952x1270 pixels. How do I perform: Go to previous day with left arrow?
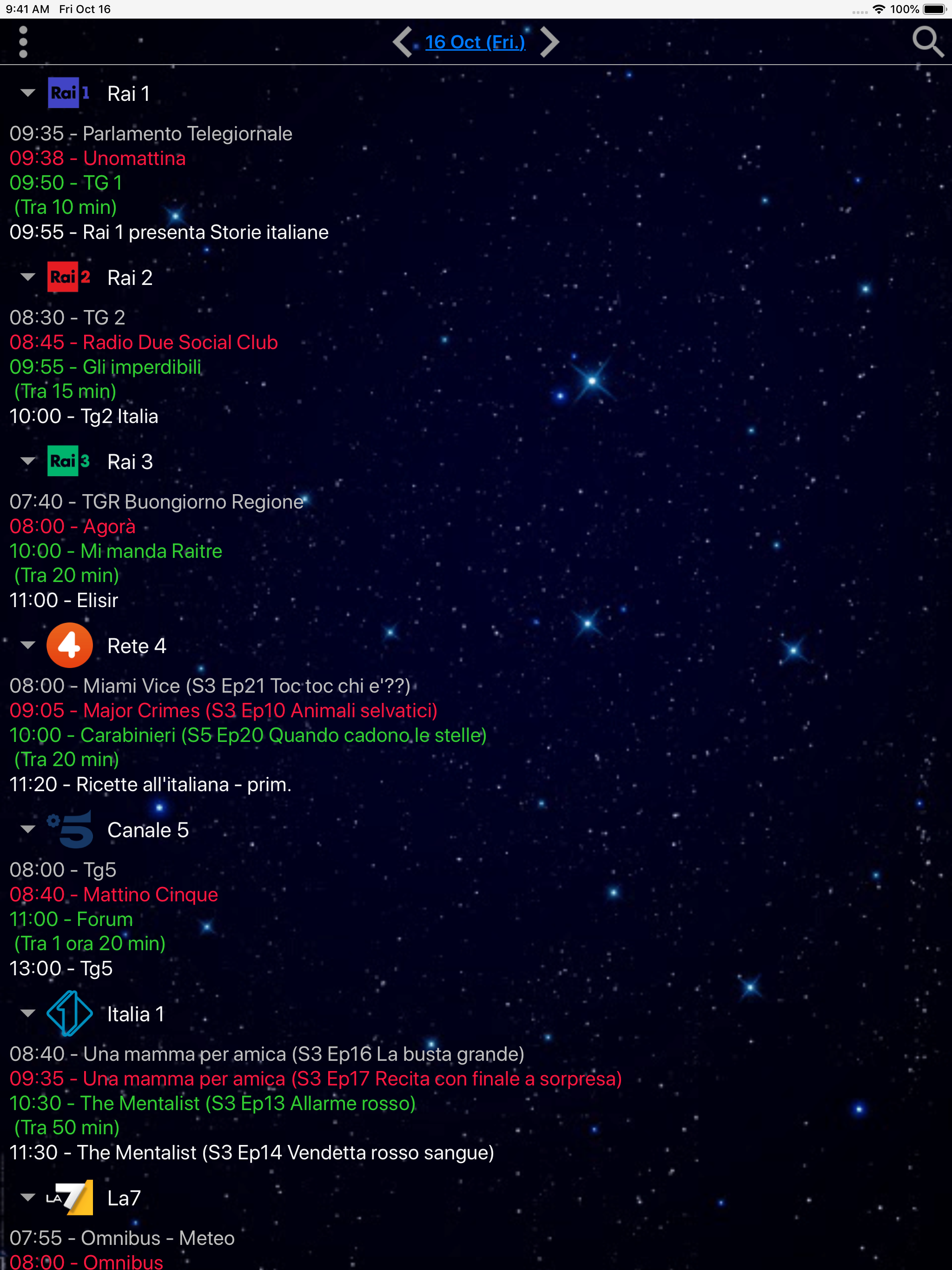click(x=403, y=42)
